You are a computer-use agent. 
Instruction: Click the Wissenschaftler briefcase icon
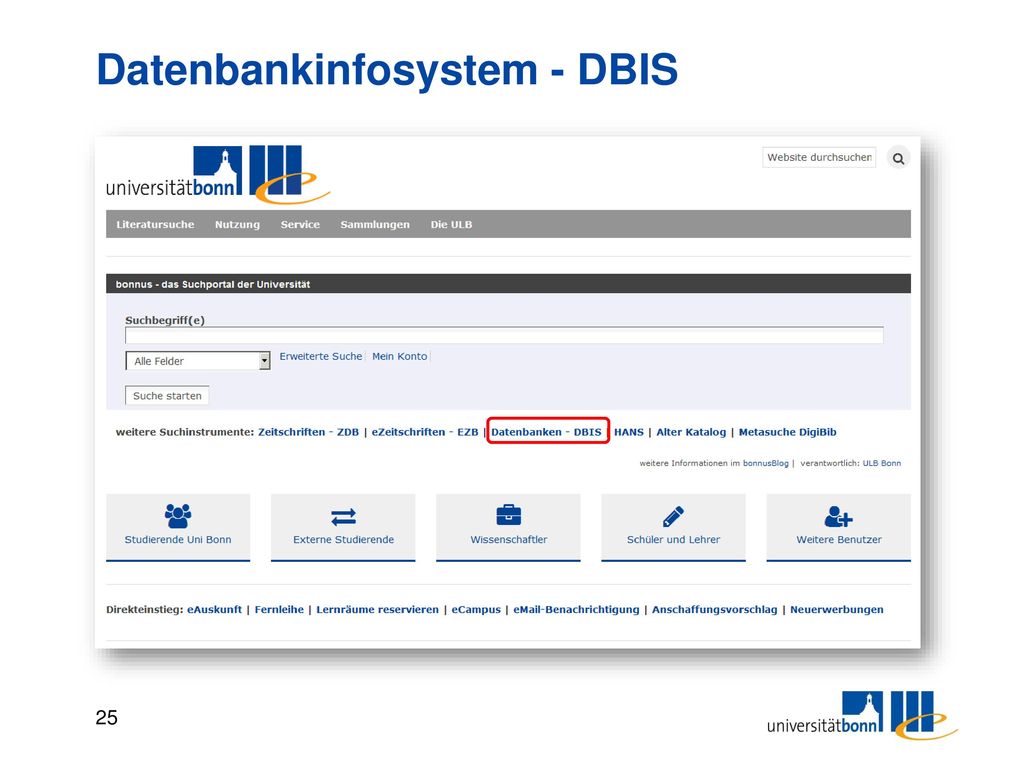click(509, 515)
